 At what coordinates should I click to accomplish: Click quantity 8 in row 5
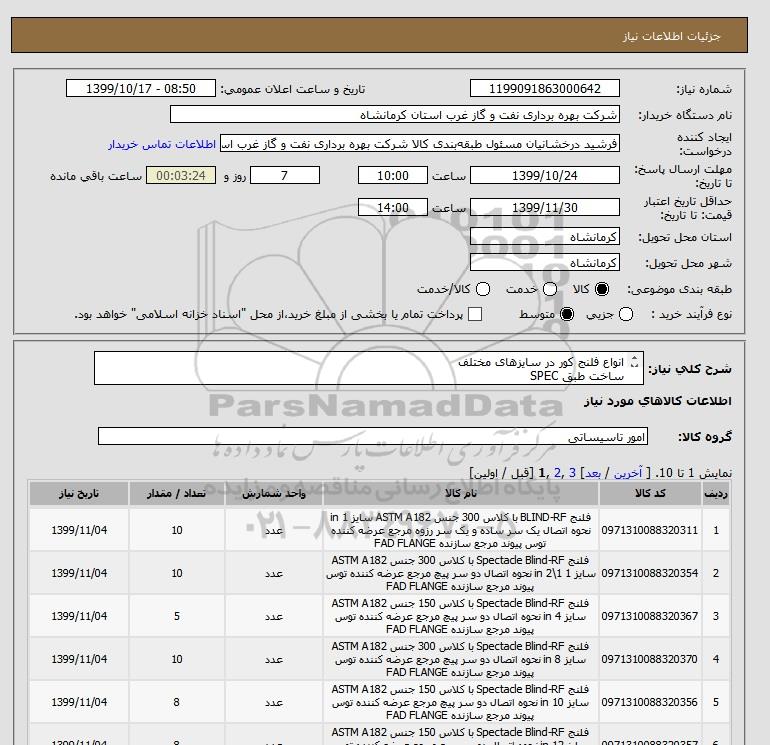(177, 702)
